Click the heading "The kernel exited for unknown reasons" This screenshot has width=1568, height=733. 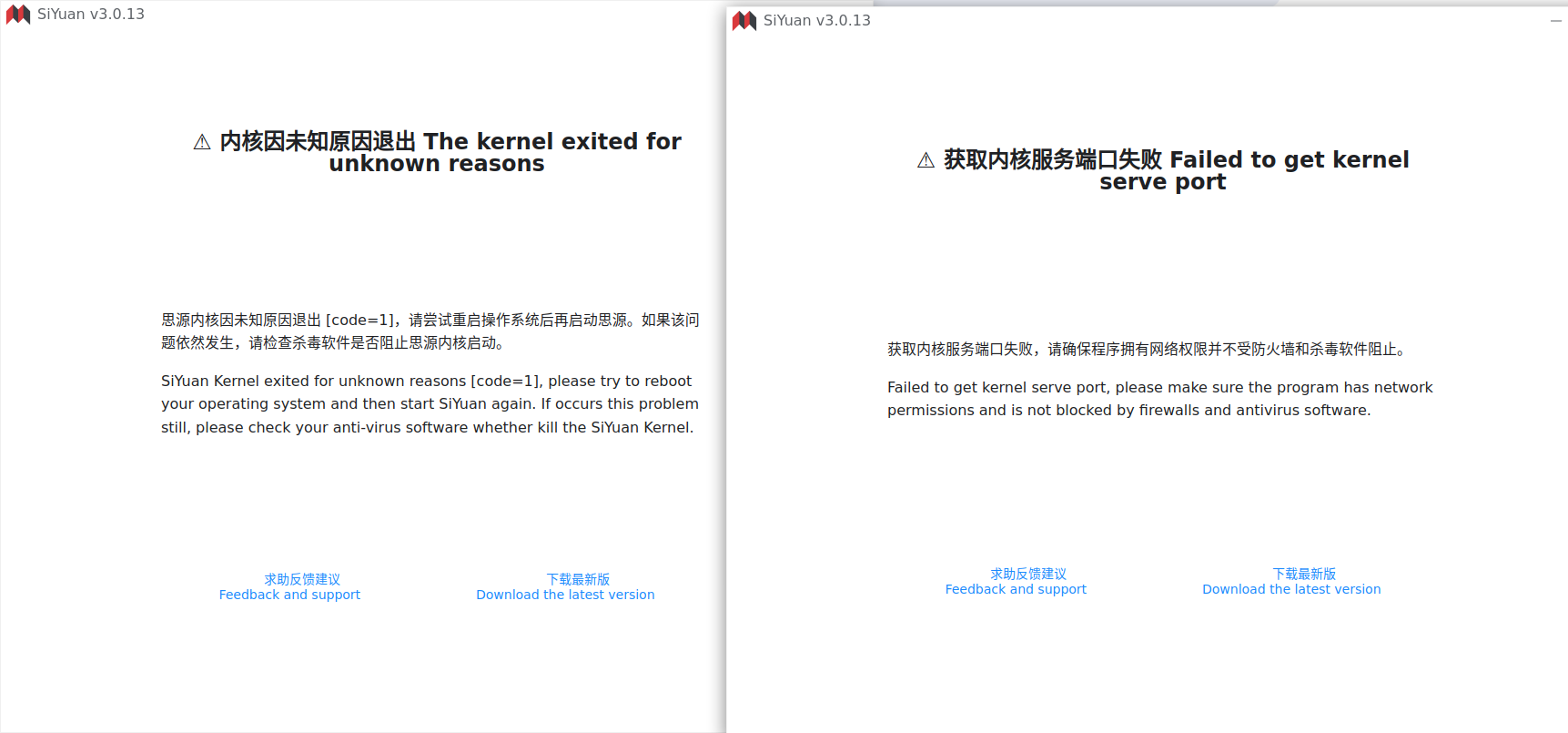click(x=437, y=153)
